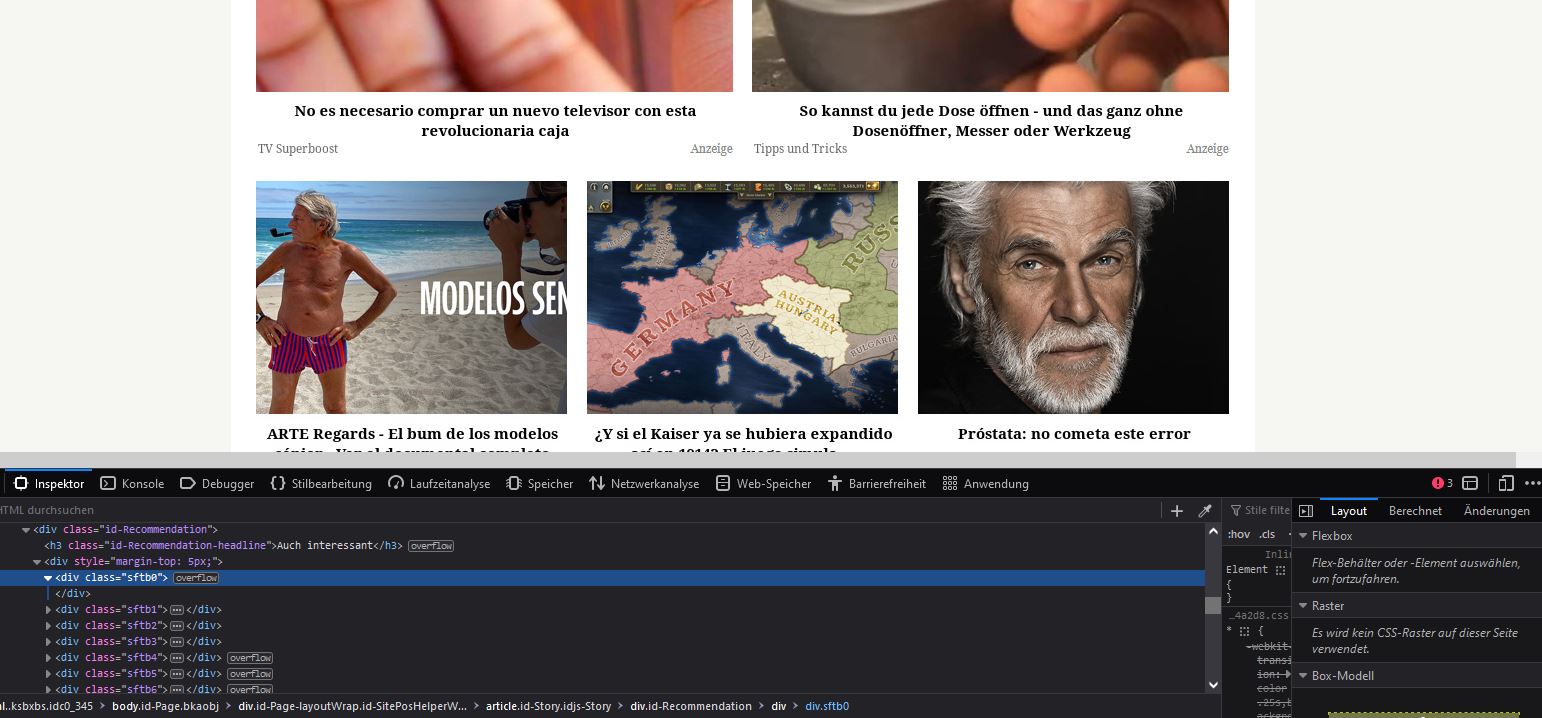Click the ellipsis badge in sftb1 div
The width and height of the screenshot is (1542, 718).
pyautogui.click(x=177, y=610)
